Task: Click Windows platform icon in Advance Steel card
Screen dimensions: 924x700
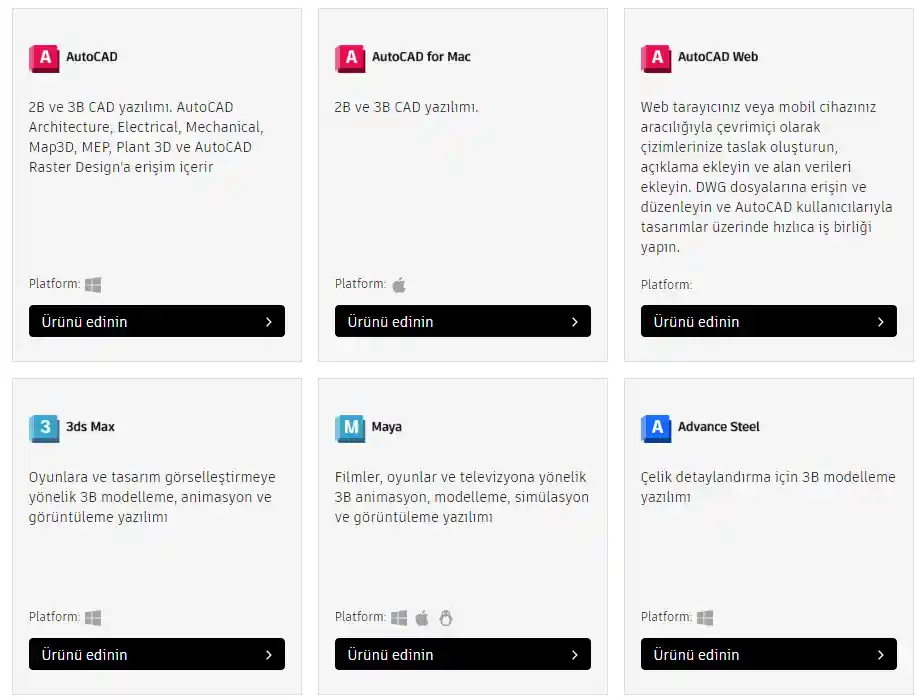Action: (x=705, y=618)
